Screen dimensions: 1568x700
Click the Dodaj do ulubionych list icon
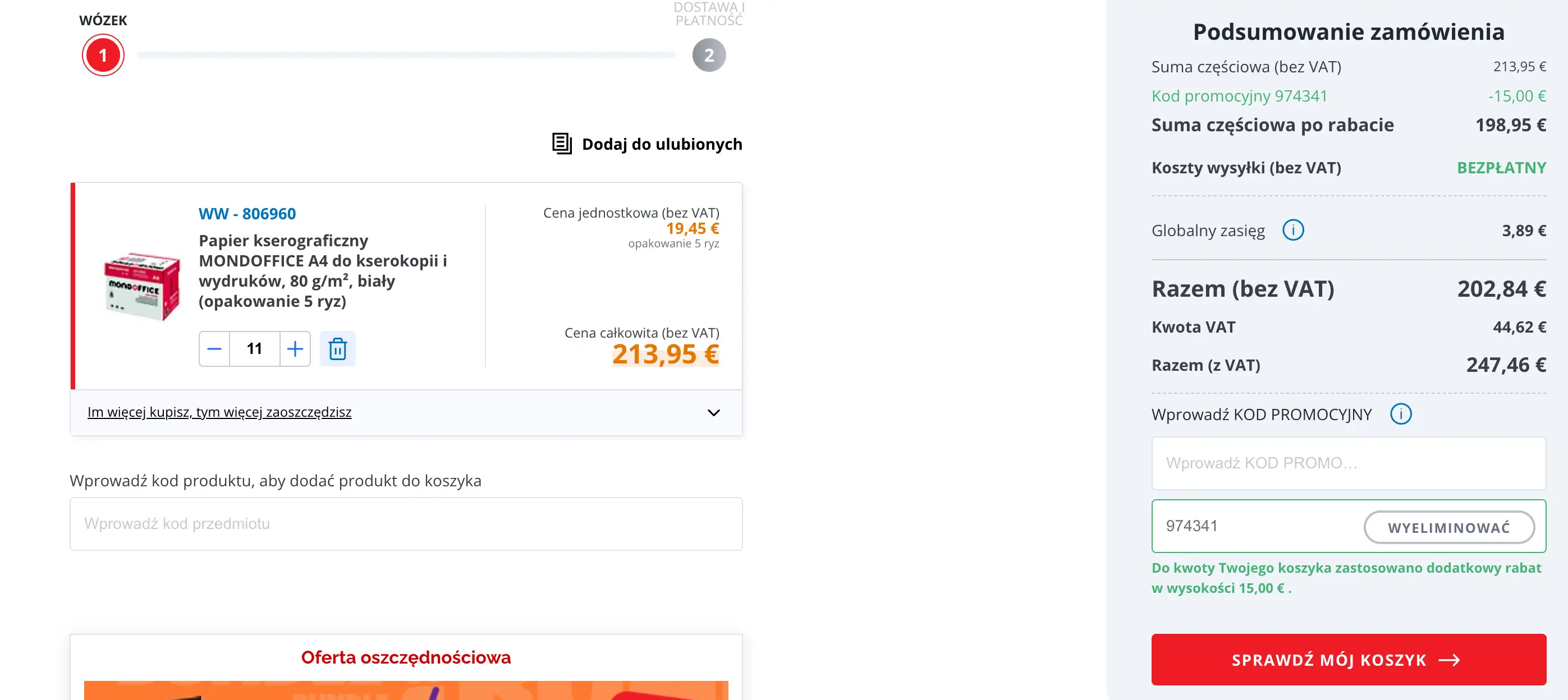(x=561, y=144)
